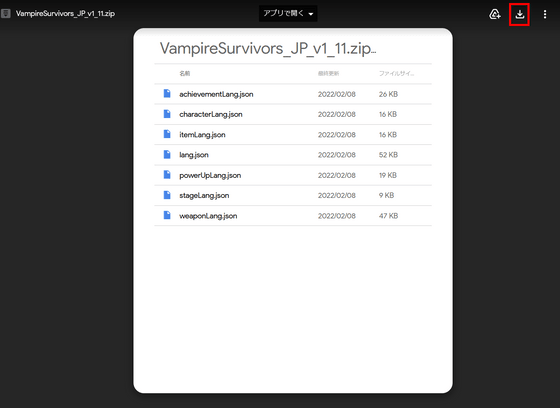Screen dimensions: 560x408
Task: Sort by the 名前 column header
Action: (185, 74)
